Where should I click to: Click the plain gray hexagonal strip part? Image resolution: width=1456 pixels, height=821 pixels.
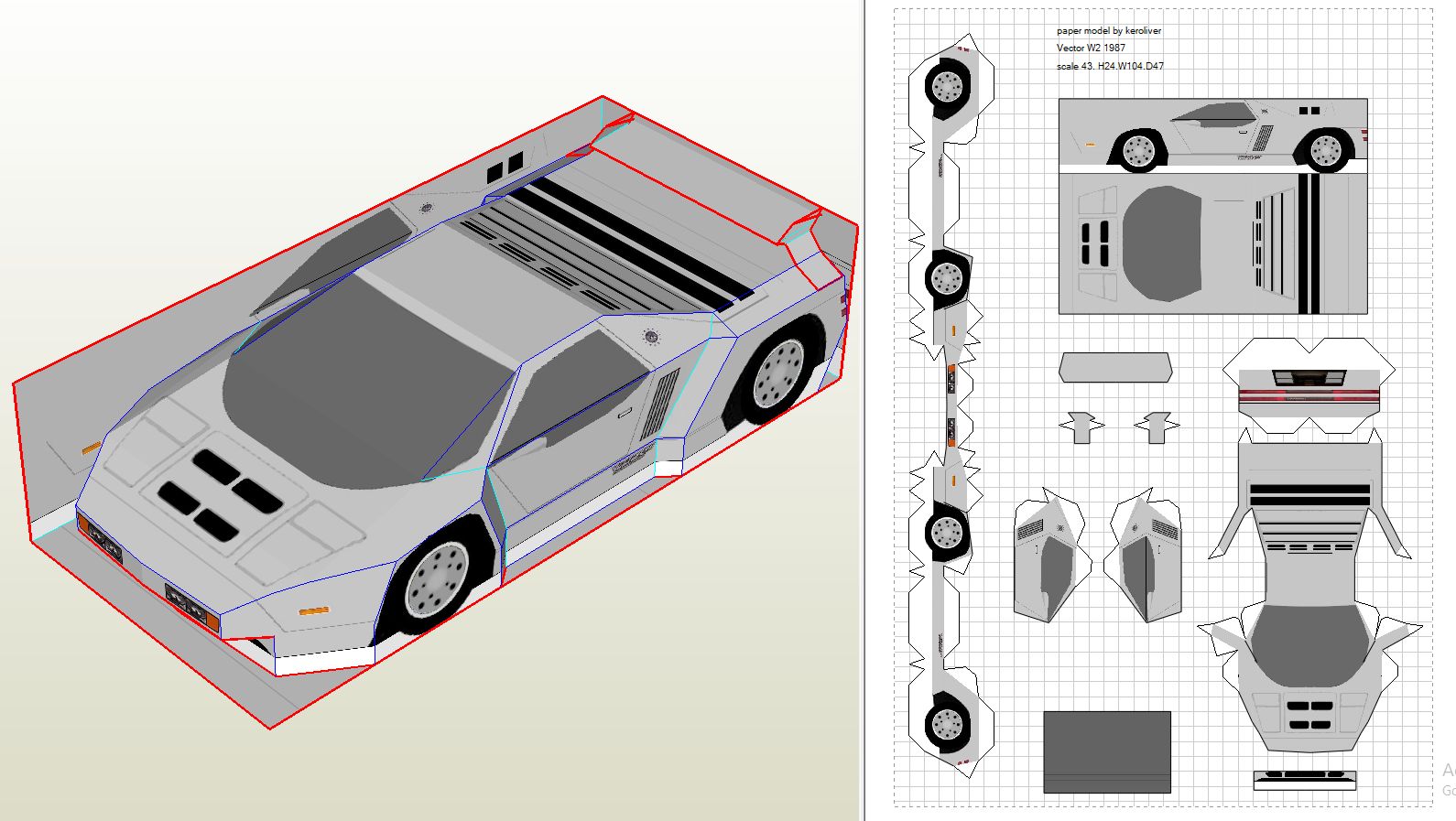[x=1114, y=367]
